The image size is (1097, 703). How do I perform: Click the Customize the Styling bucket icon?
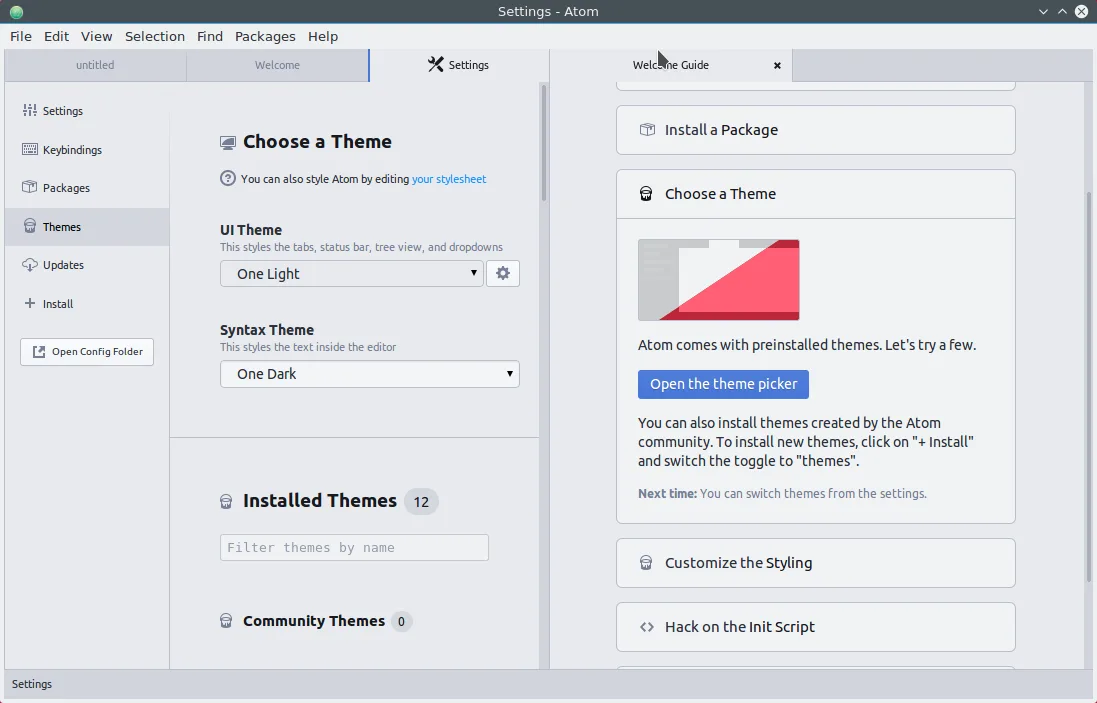(x=646, y=562)
